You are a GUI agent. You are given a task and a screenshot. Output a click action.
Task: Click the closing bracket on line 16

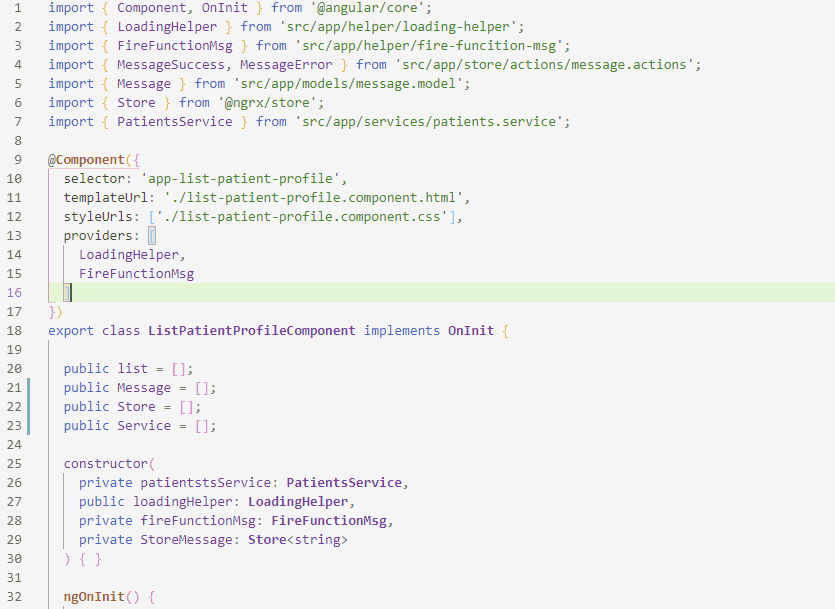[67, 293]
